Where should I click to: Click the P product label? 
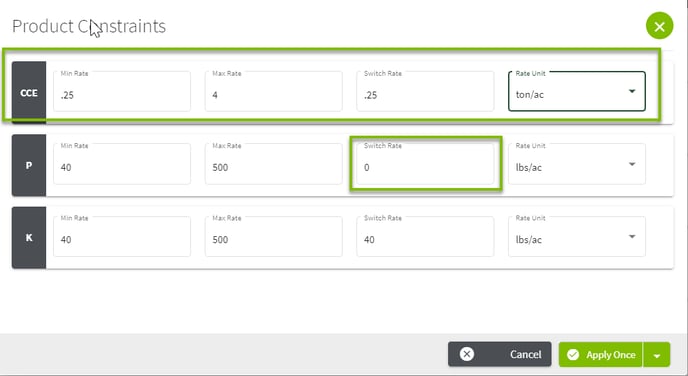(x=29, y=165)
